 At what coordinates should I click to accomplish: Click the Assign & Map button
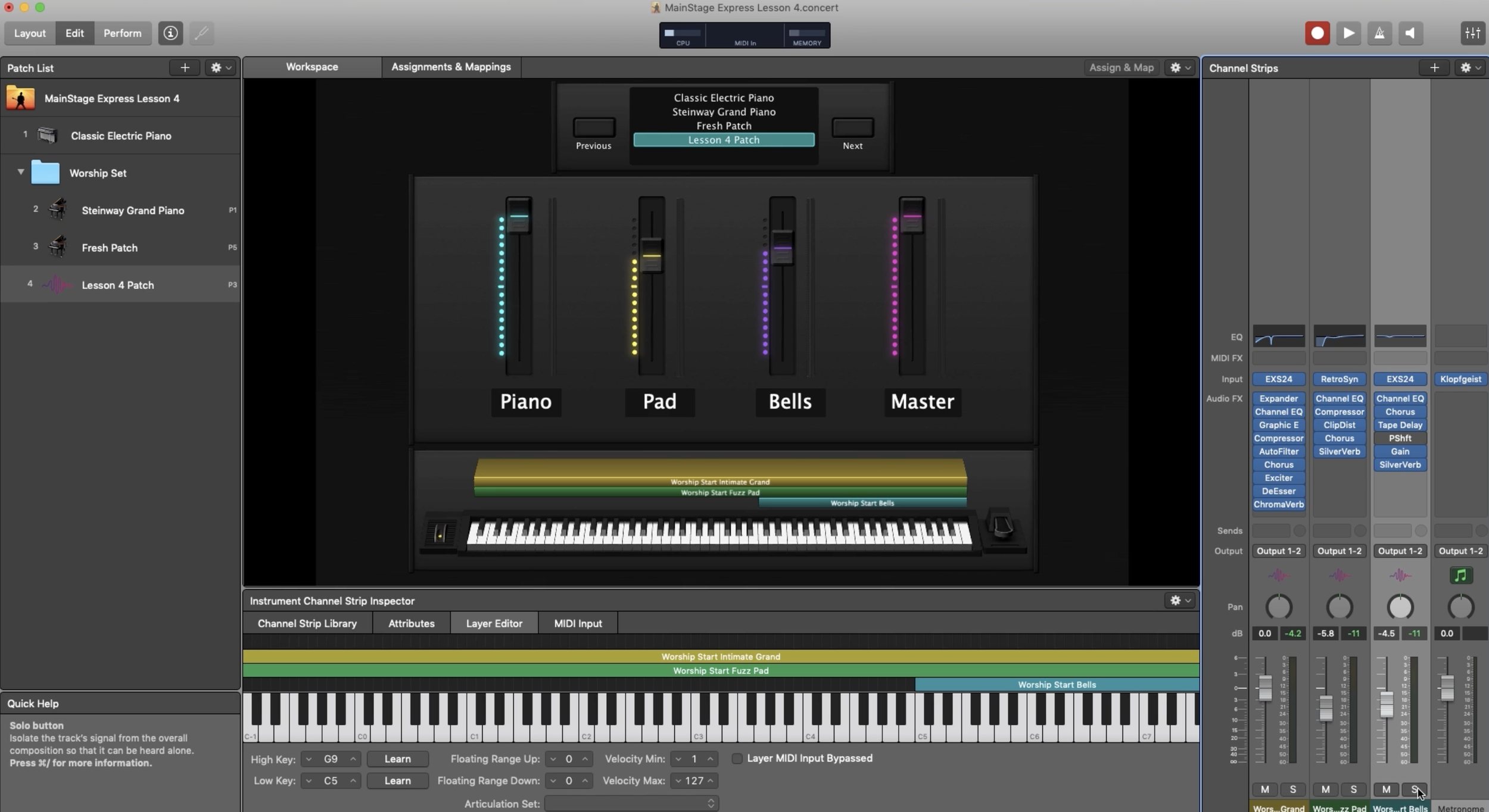[1122, 67]
